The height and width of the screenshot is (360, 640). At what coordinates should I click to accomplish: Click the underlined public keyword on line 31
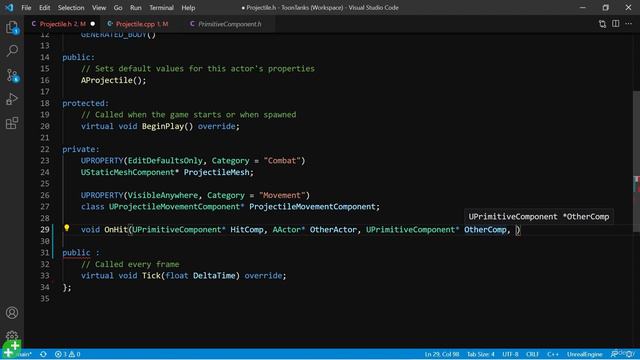76,253
